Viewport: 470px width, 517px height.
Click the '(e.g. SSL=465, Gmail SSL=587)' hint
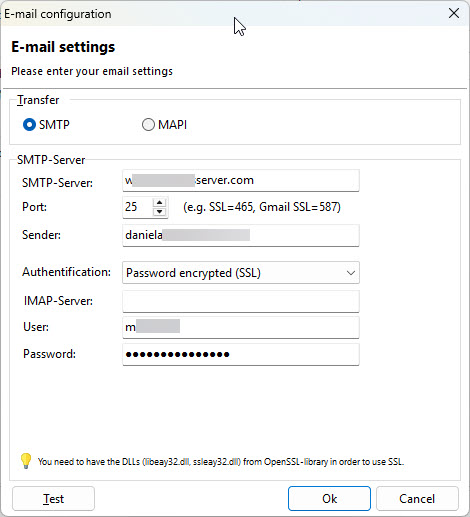[x=262, y=207]
